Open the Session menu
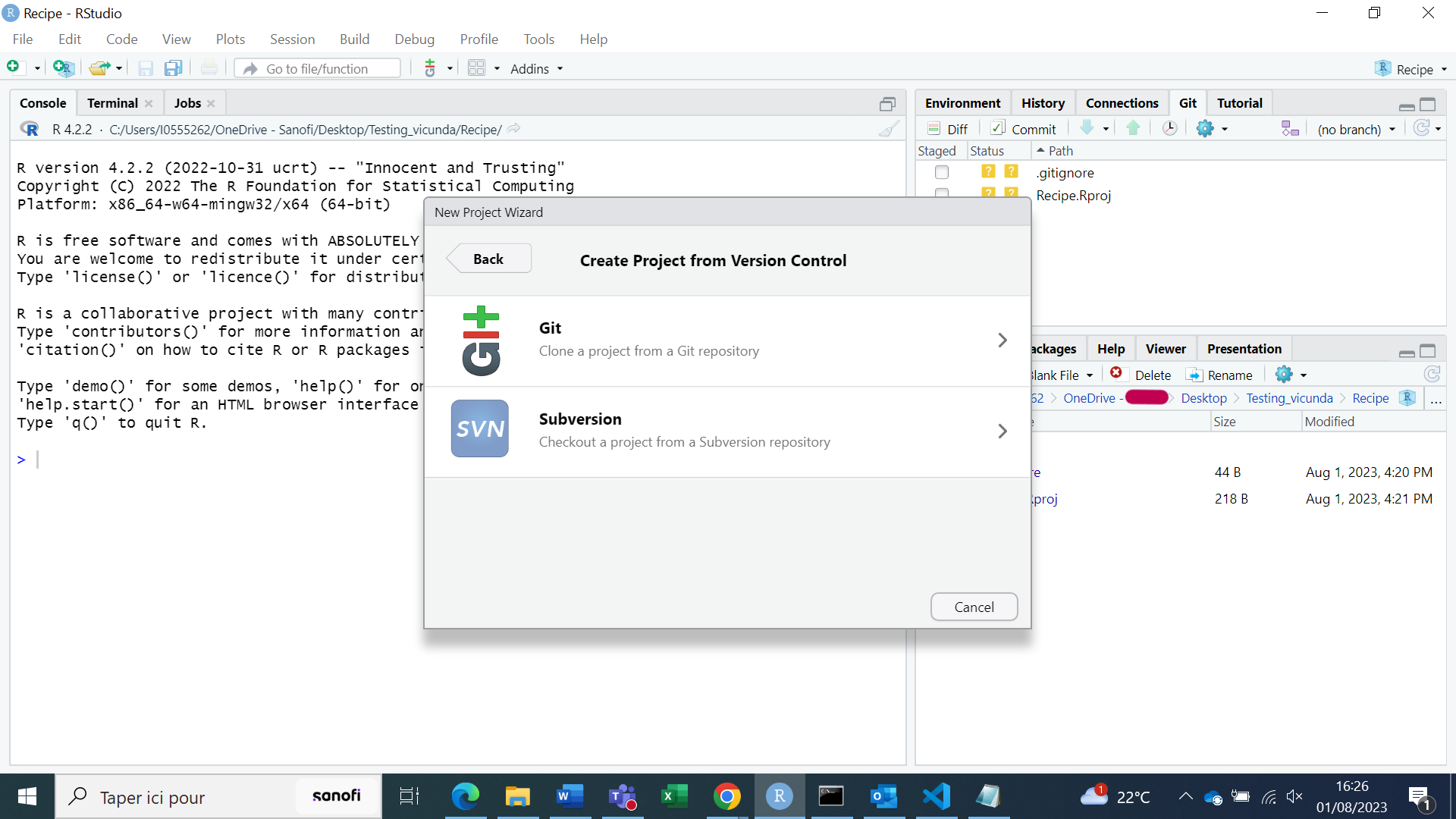1456x819 pixels. point(292,39)
